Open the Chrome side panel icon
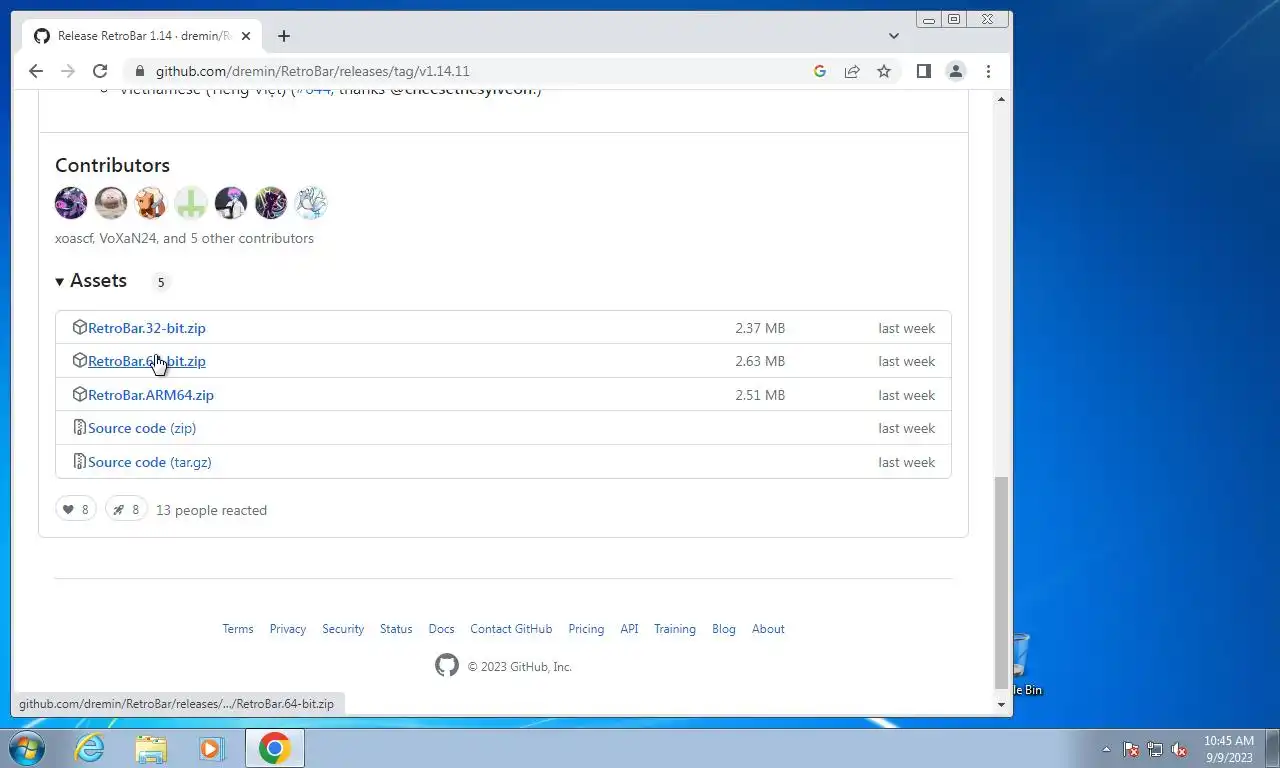The width and height of the screenshot is (1280, 768). (924, 71)
